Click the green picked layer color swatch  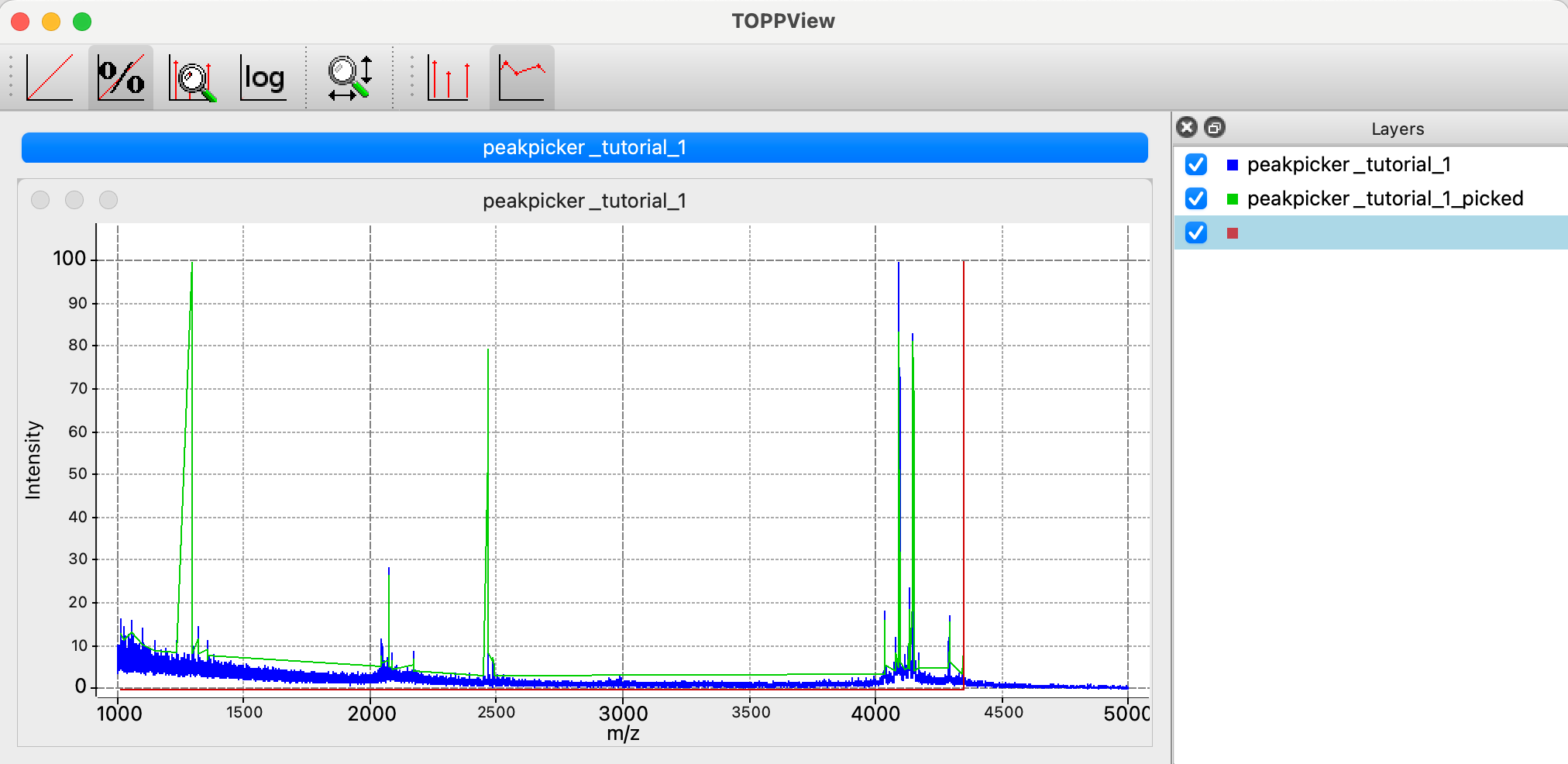[x=1233, y=199]
